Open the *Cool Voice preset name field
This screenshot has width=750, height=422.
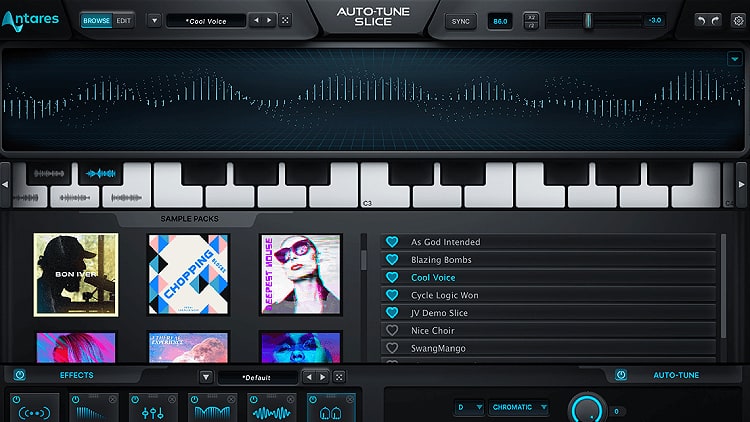point(206,21)
